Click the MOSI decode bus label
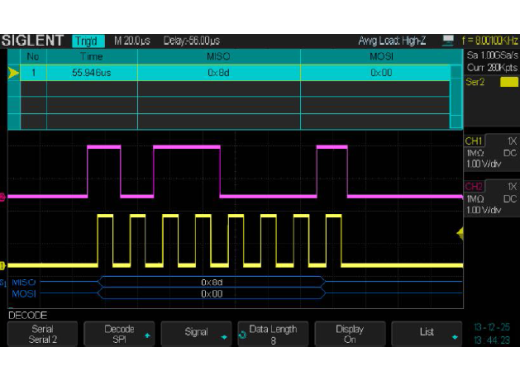This screenshot has width=520, height=380. [x=24, y=294]
